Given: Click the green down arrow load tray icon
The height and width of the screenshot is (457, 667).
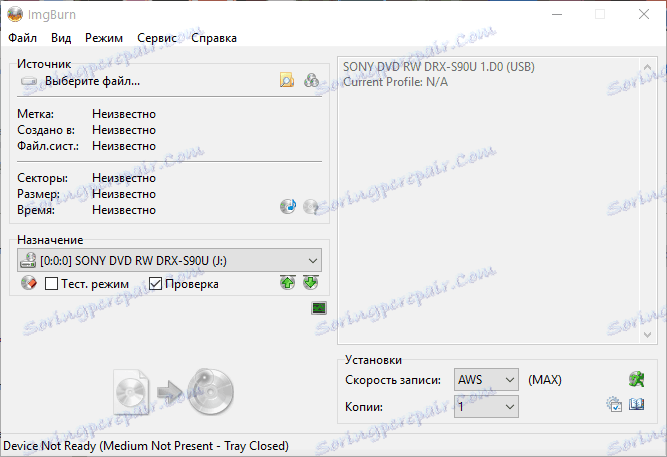Looking at the screenshot, I should (311, 282).
